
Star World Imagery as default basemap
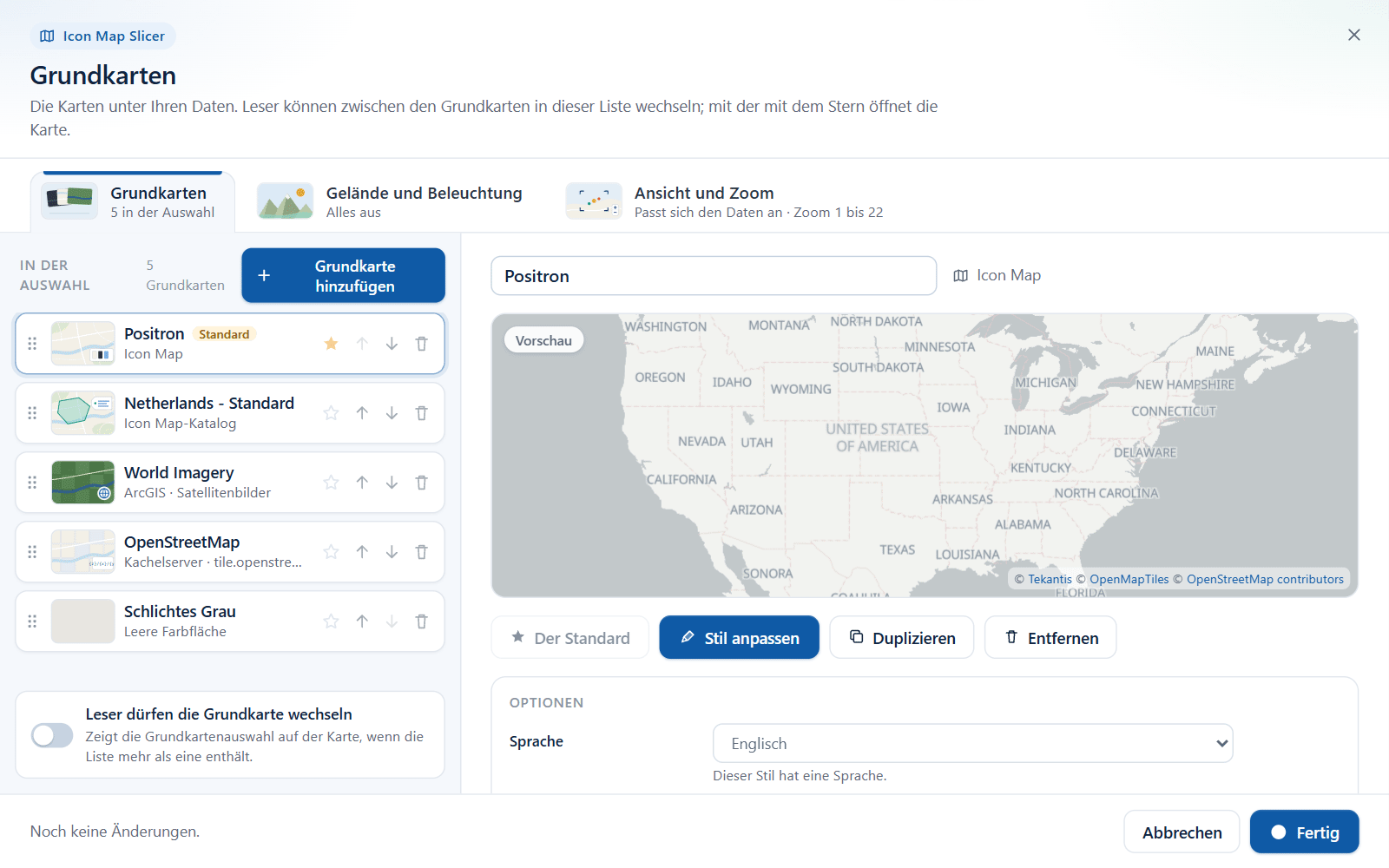pos(331,483)
